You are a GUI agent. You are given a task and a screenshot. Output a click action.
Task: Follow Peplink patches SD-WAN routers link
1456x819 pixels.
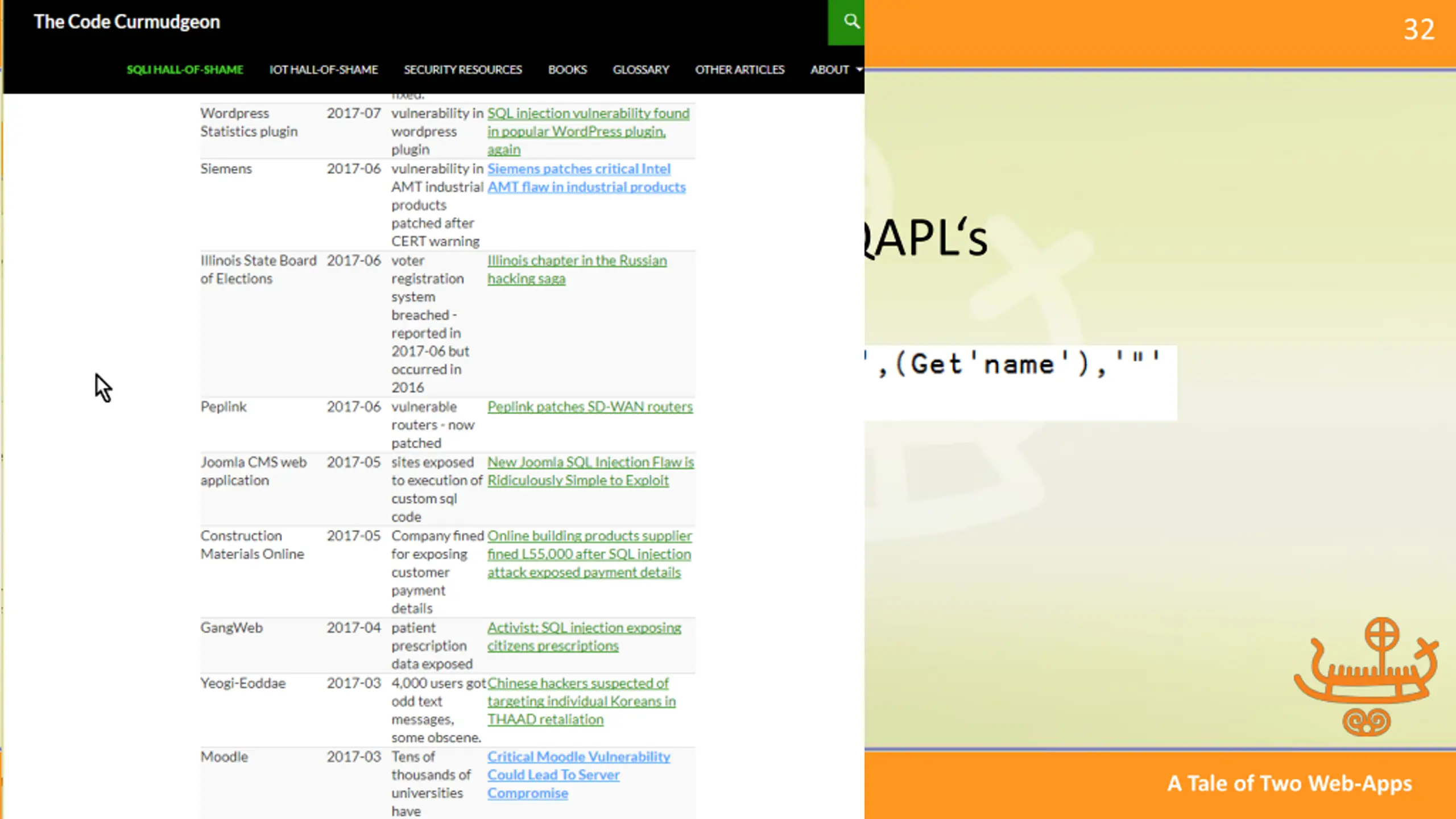[x=590, y=407]
